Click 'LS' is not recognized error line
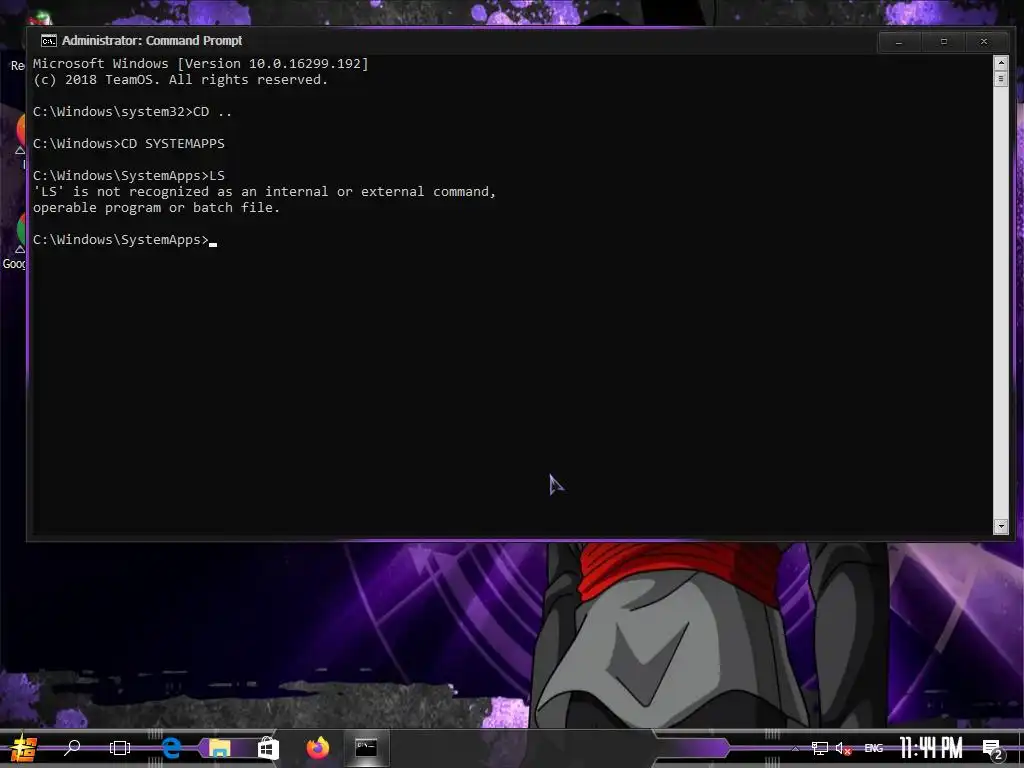This screenshot has width=1024, height=768. point(264,191)
